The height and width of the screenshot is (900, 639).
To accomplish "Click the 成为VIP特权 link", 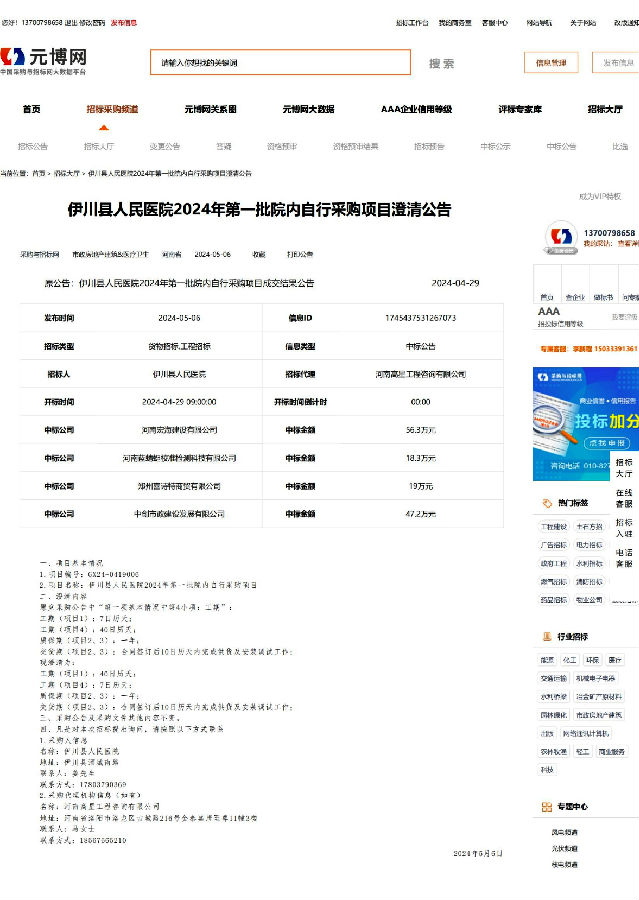I will (600, 196).
